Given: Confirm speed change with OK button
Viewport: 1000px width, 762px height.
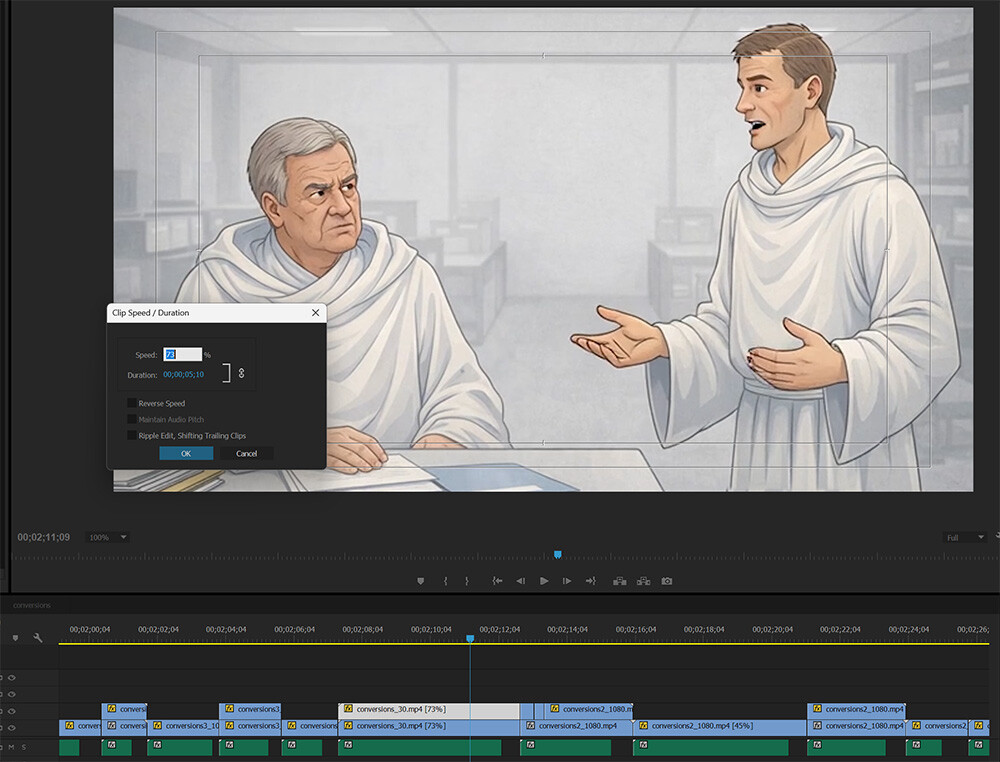Looking at the screenshot, I should tap(186, 453).
